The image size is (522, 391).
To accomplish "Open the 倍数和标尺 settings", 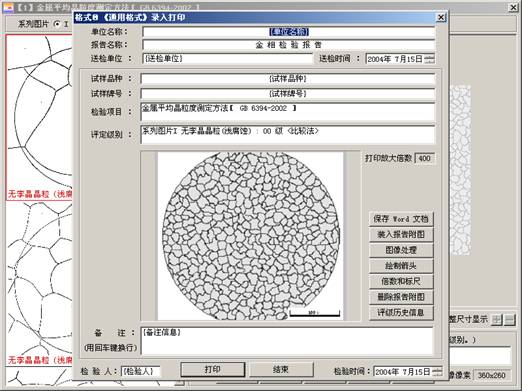I will 401,281.
